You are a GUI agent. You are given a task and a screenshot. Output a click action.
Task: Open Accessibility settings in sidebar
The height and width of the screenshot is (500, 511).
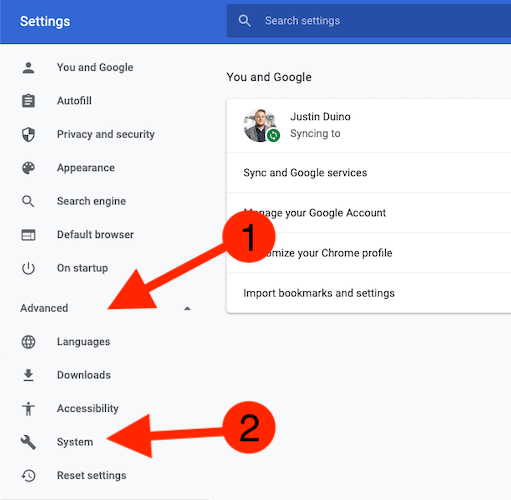[x=88, y=409]
